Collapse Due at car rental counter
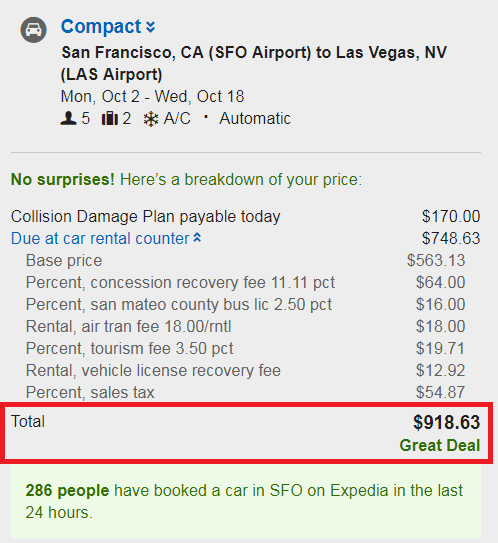 click(x=106, y=238)
